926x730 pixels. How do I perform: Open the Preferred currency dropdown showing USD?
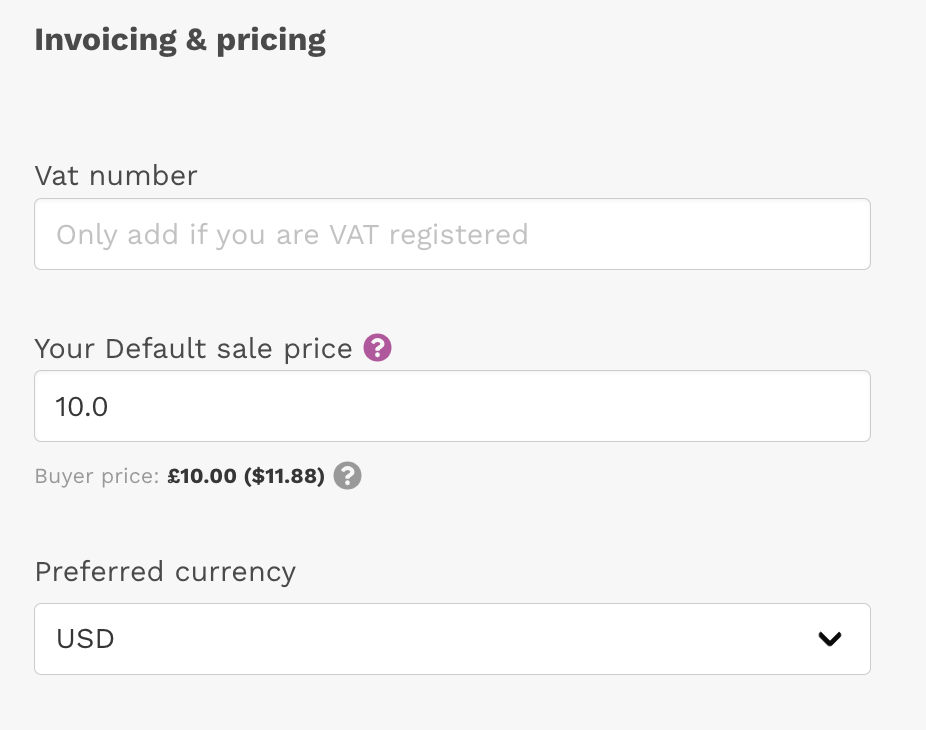(452, 639)
